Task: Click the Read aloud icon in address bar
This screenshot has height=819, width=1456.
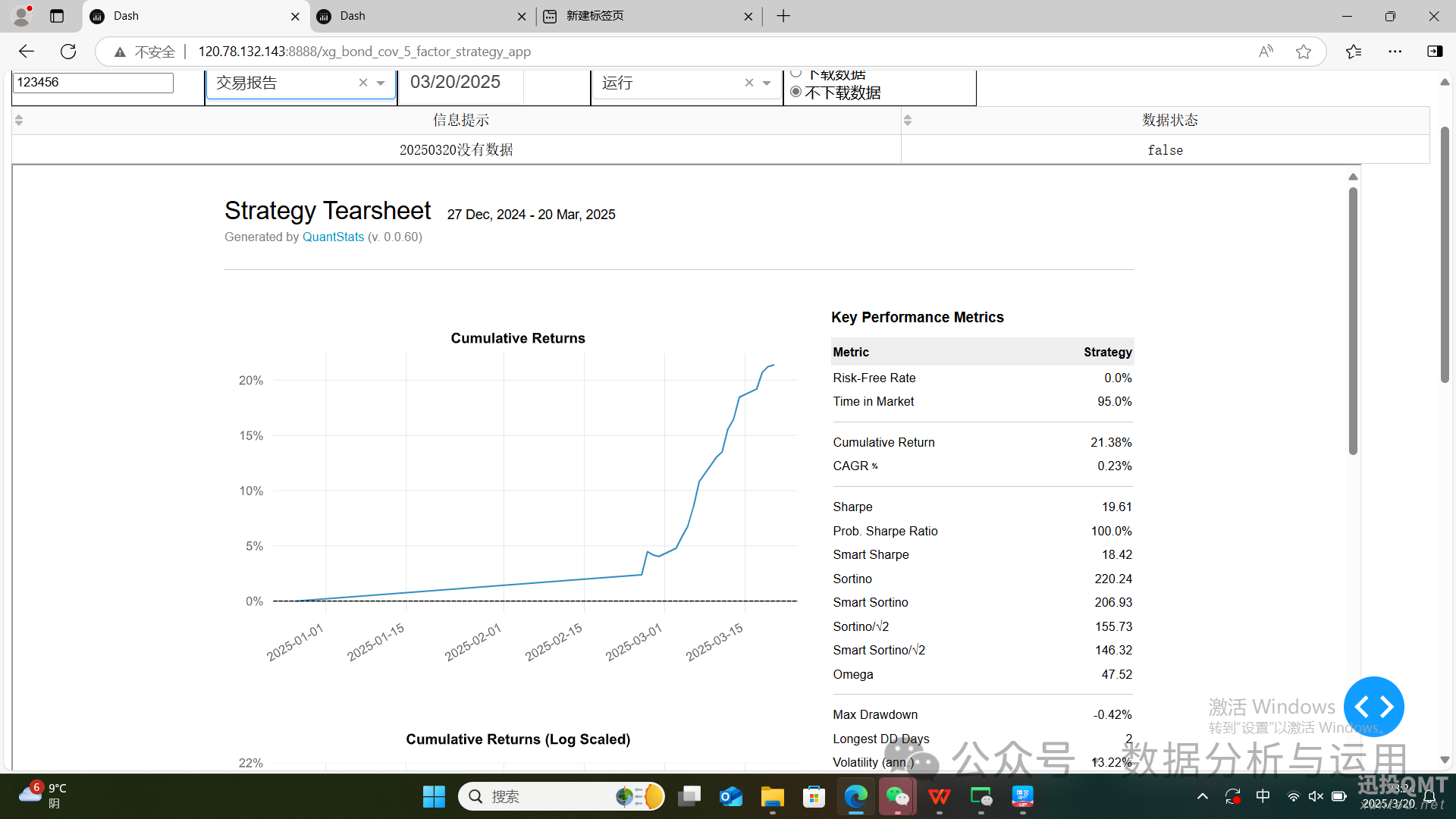Action: 1266,52
